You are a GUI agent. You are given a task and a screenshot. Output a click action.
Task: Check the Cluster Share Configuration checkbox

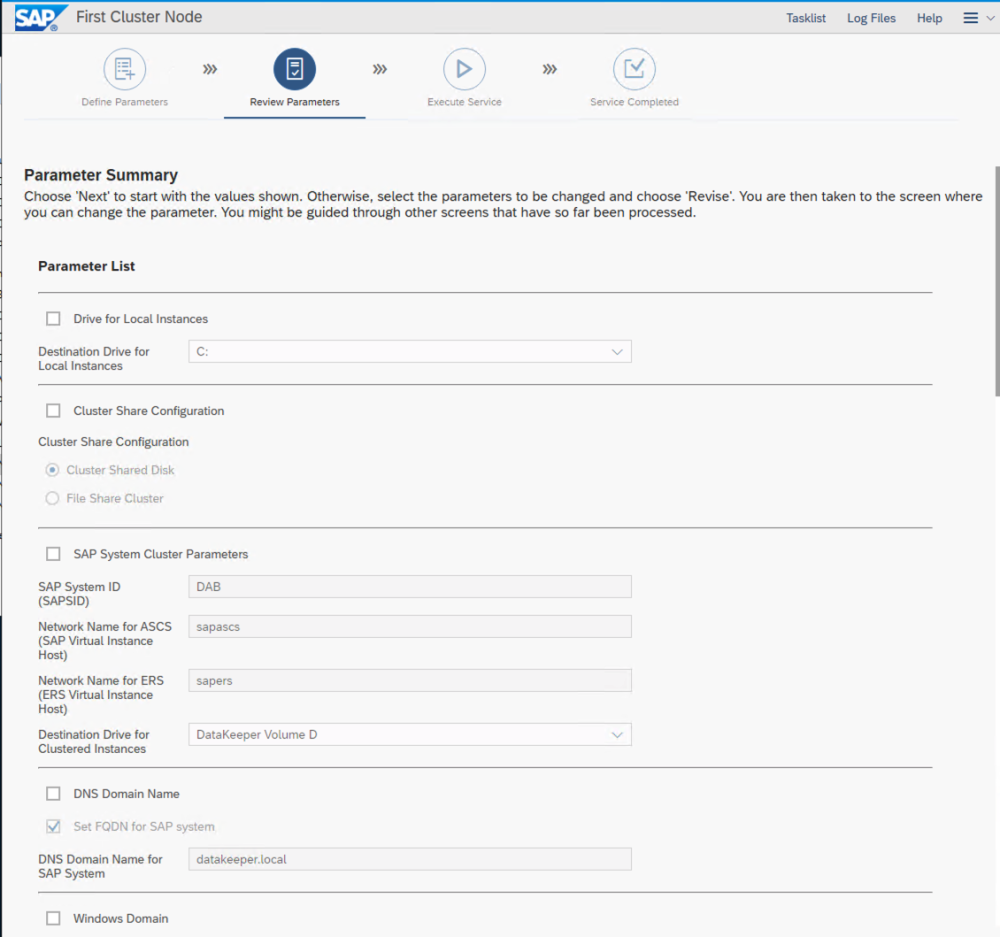[x=54, y=411]
